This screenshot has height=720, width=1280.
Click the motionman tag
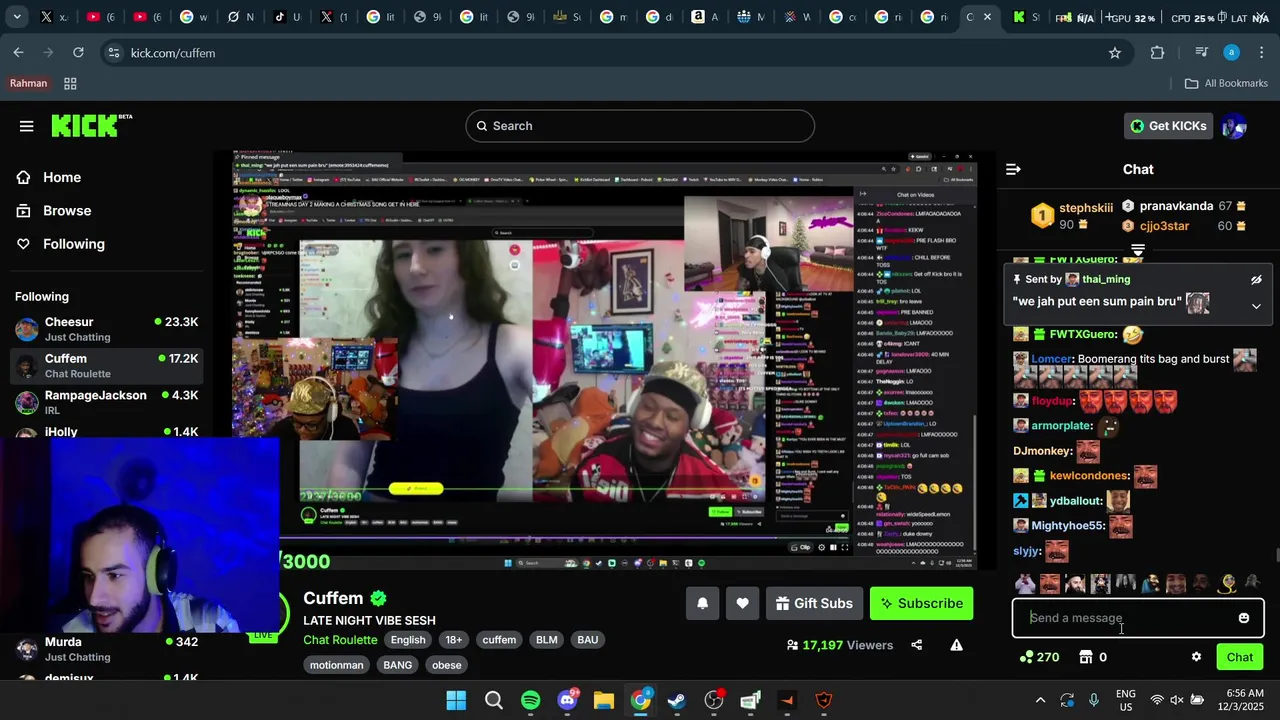coord(336,665)
